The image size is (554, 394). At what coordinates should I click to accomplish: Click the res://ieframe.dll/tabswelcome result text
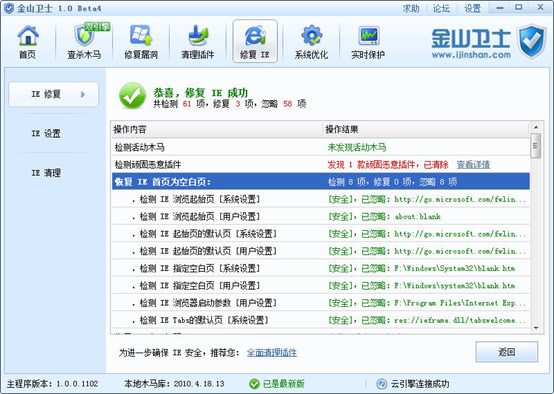click(x=460, y=321)
